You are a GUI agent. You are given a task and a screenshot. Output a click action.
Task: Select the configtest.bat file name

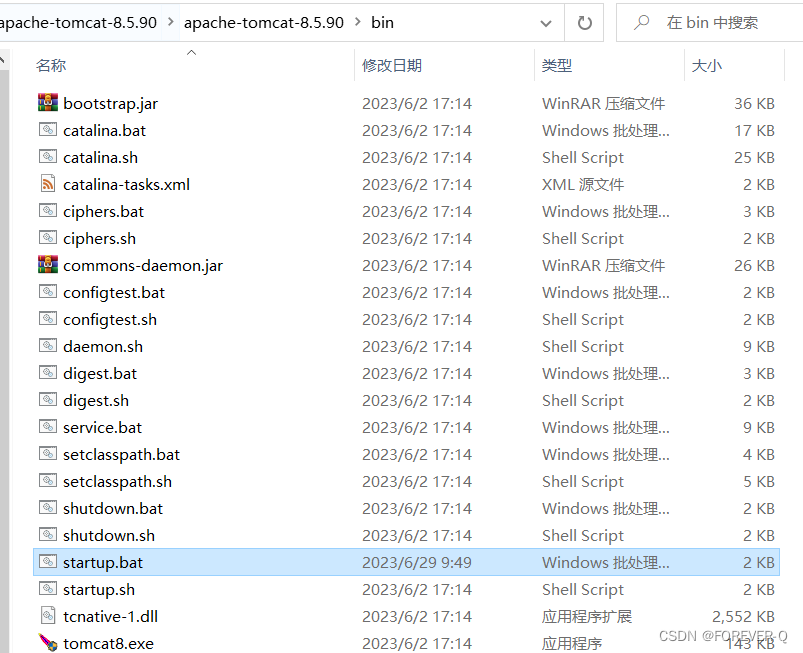pyautogui.click(x=114, y=292)
